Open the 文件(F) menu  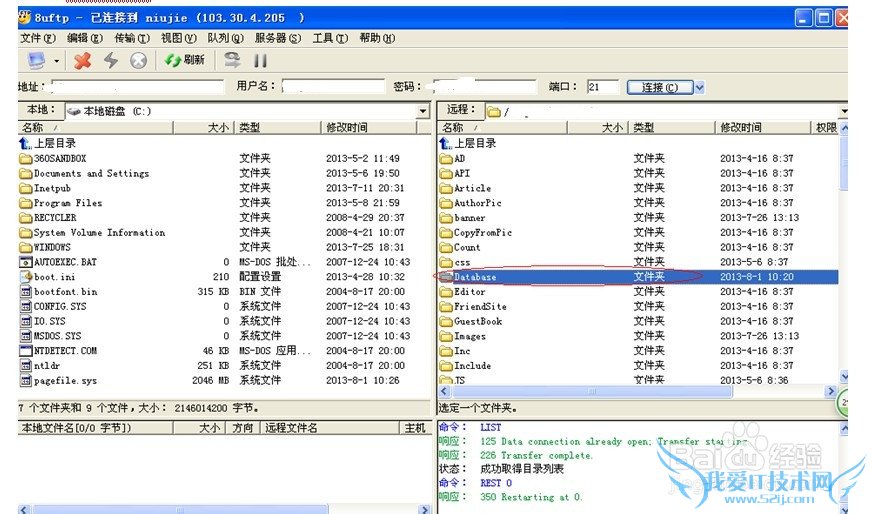[38, 38]
